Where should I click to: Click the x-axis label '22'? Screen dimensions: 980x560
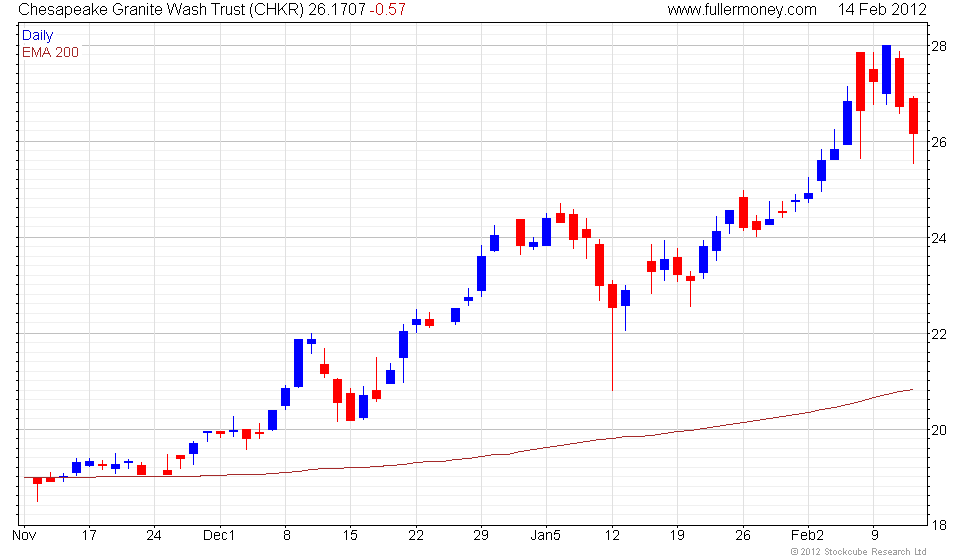[416, 536]
